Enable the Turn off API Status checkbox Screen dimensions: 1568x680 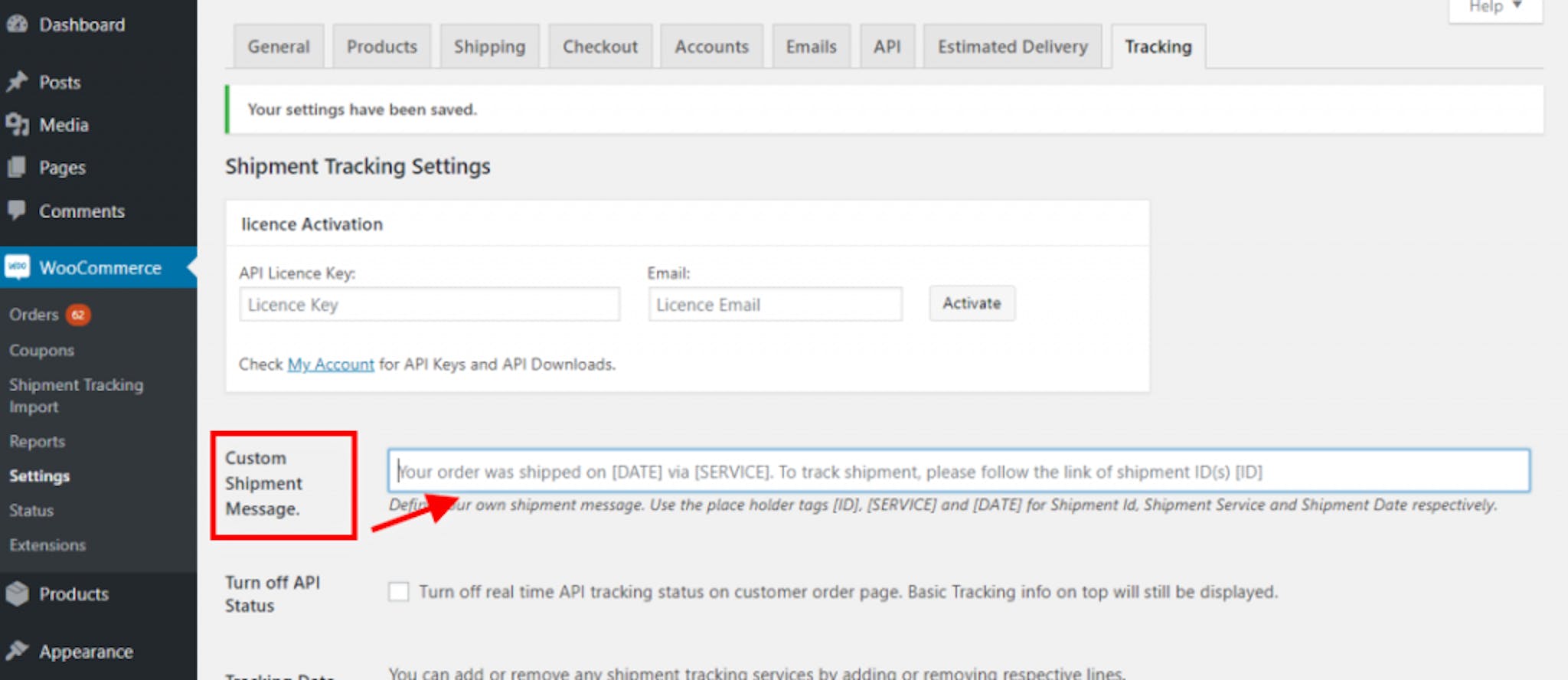(398, 591)
